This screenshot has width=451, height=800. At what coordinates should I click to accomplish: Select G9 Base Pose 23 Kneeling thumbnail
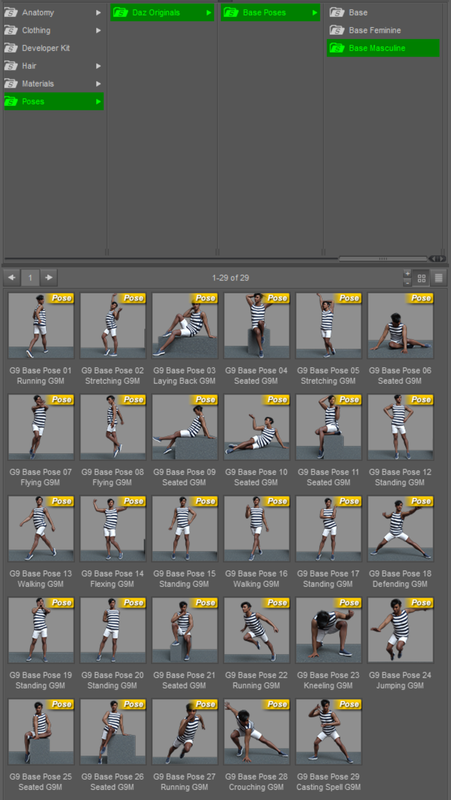tap(329, 630)
